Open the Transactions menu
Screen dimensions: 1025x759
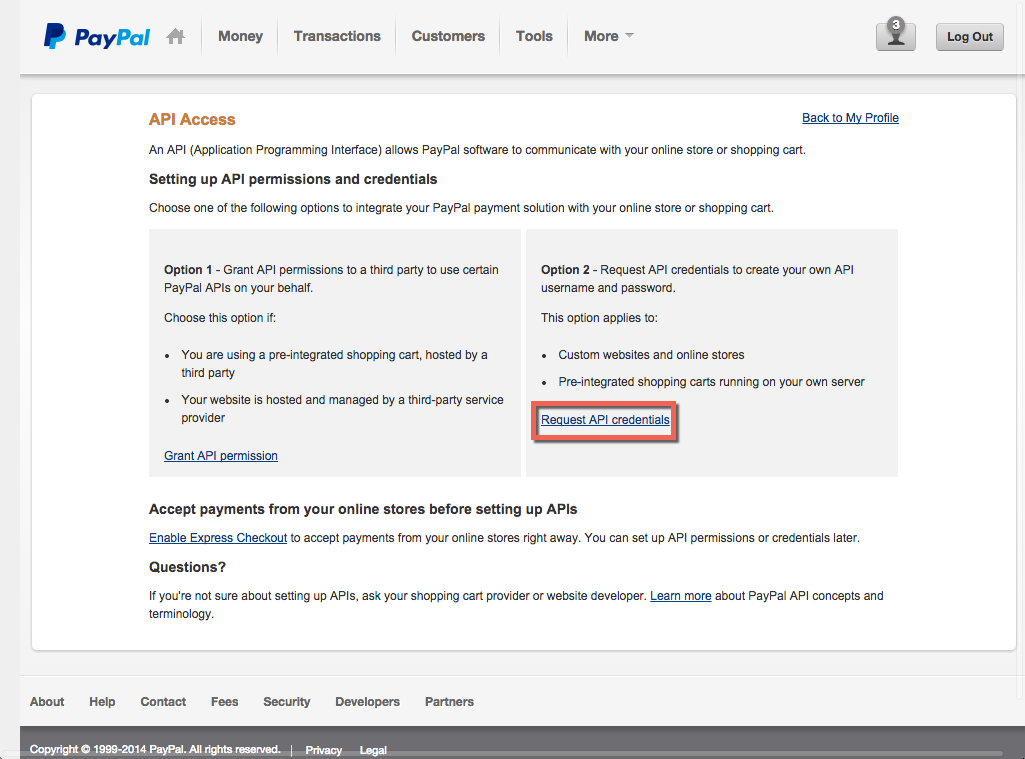[x=337, y=37]
